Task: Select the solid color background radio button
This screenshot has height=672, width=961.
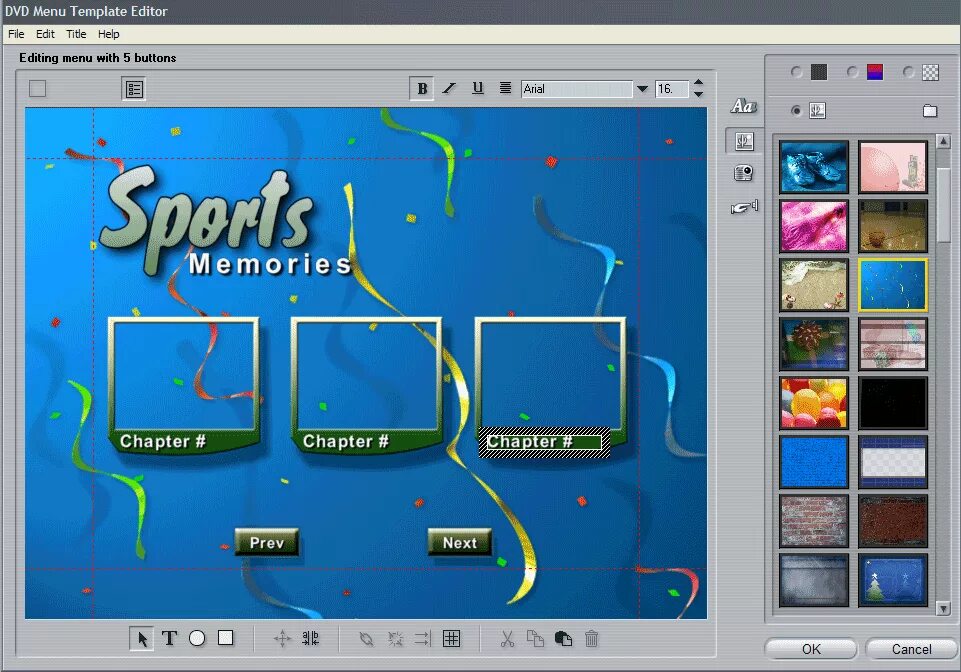Action: click(x=796, y=72)
